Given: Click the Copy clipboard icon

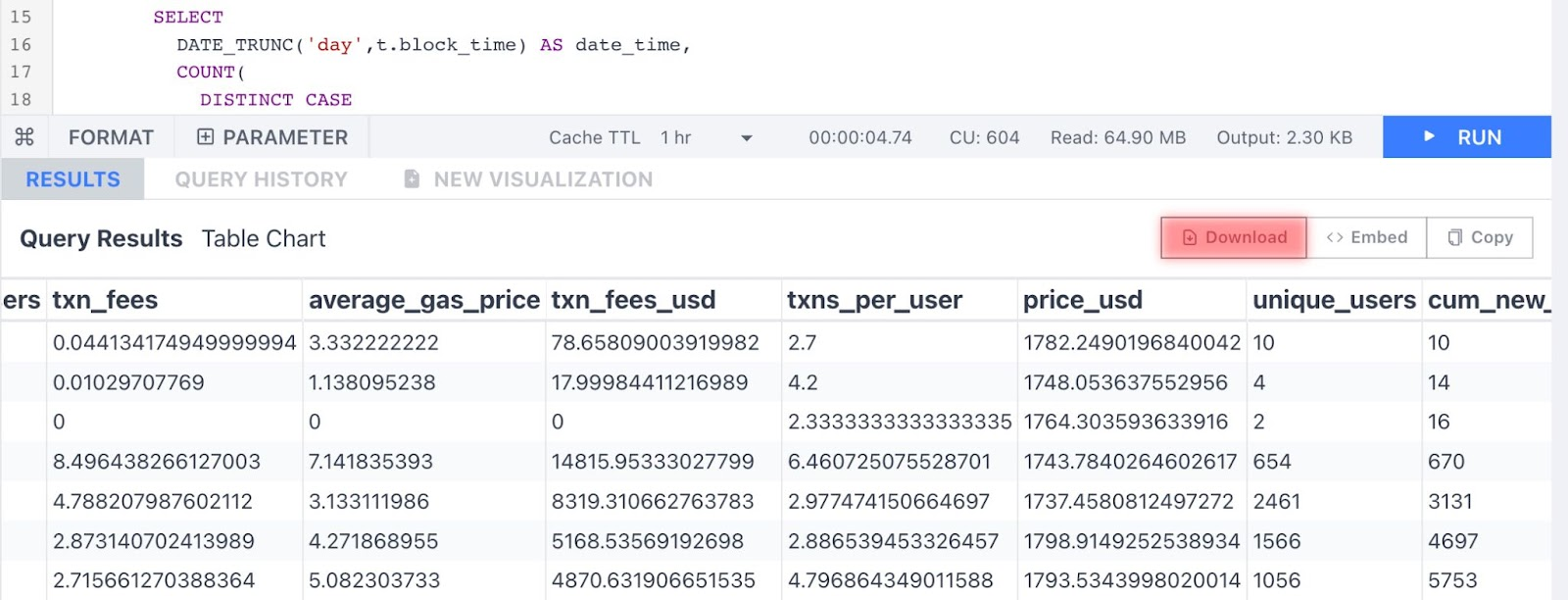Looking at the screenshot, I should pos(1455,237).
